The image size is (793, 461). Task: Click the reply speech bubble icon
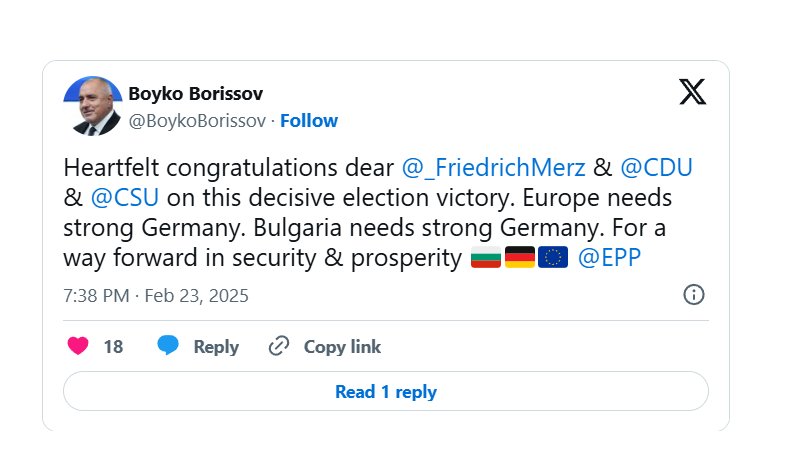click(168, 346)
